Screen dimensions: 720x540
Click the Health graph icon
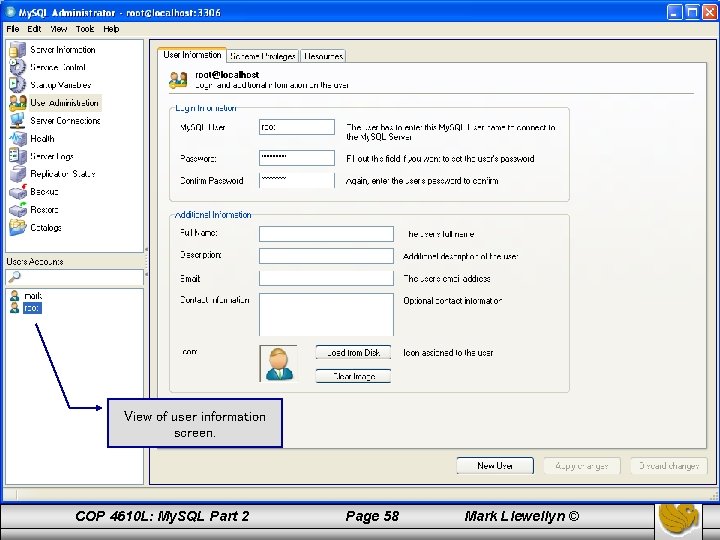point(17,138)
